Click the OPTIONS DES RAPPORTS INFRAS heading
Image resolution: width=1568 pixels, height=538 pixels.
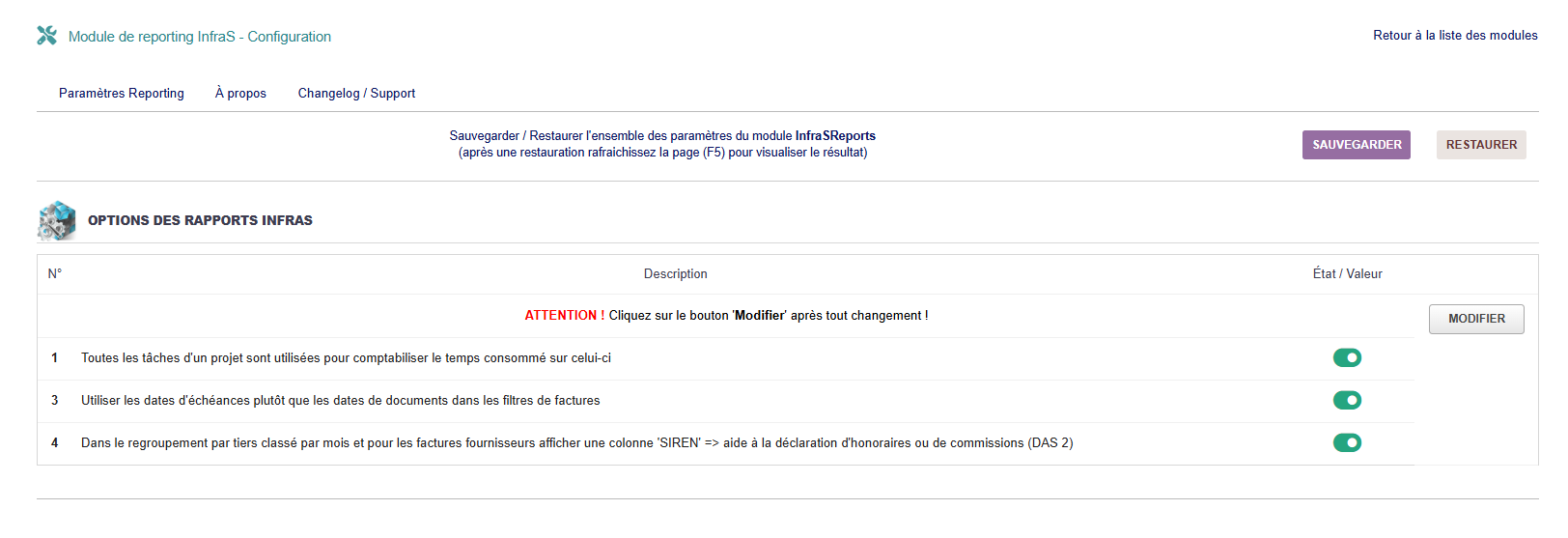coord(200,221)
